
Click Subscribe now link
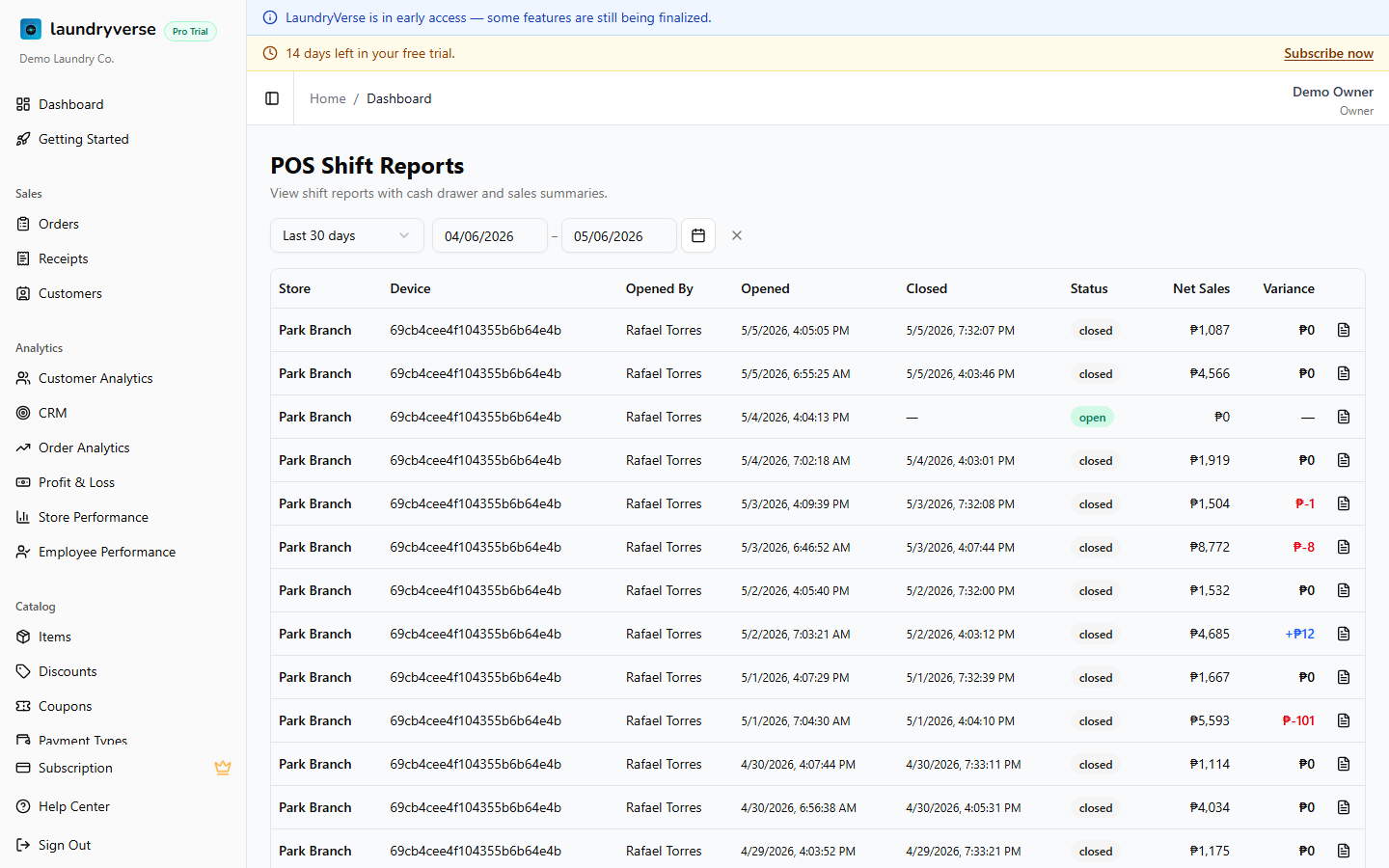[1328, 53]
